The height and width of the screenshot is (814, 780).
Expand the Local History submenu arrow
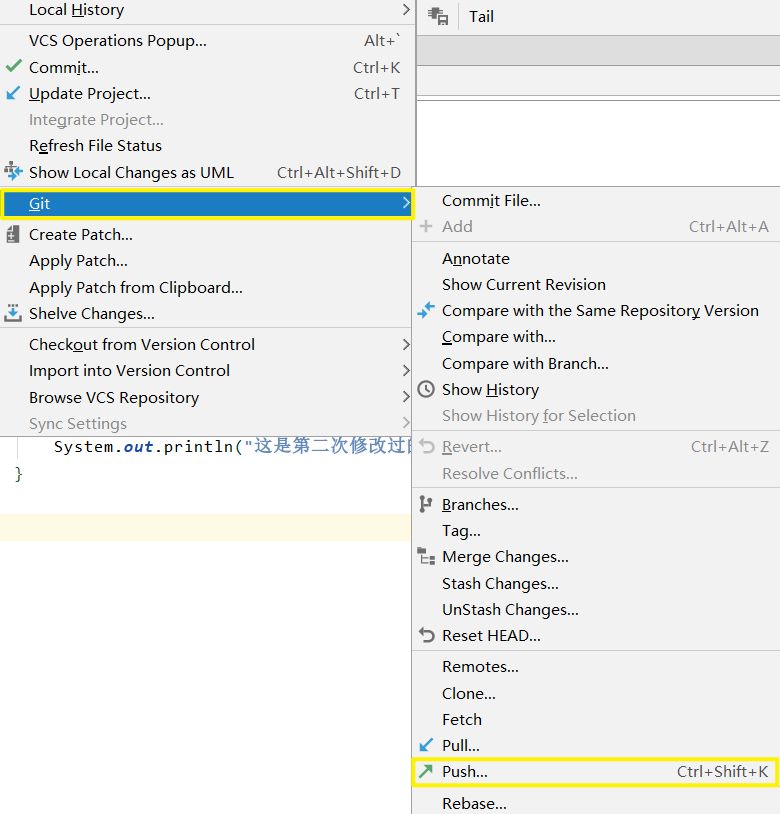pos(405,10)
